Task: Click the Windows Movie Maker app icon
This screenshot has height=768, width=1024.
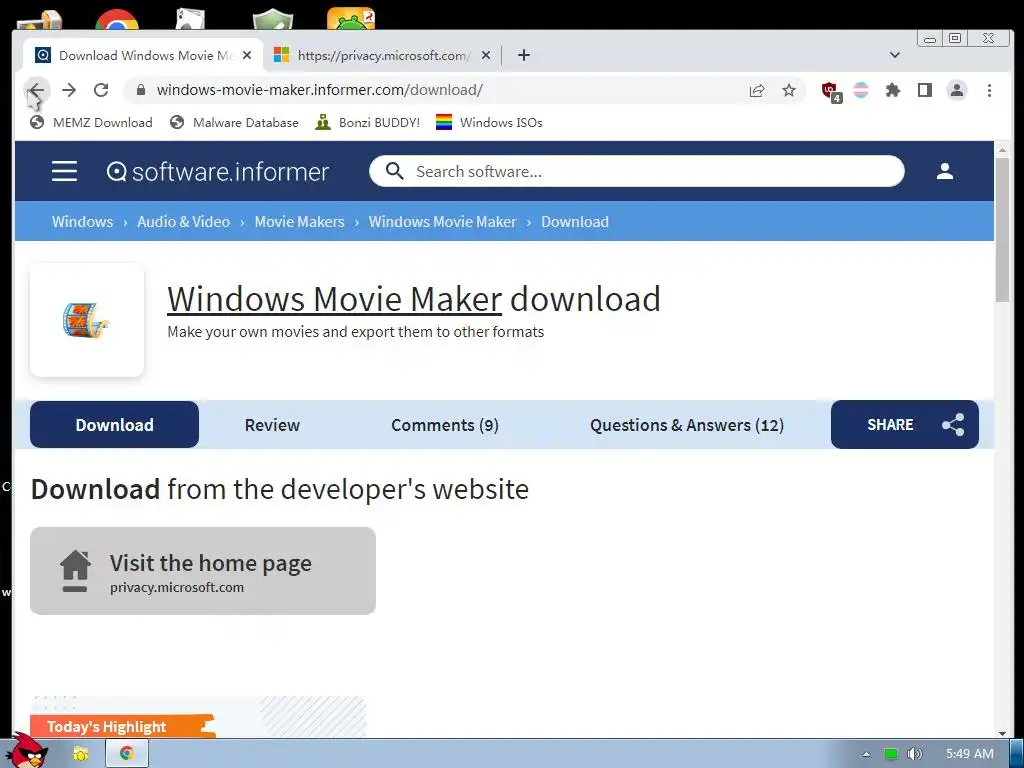Action: tap(87, 320)
